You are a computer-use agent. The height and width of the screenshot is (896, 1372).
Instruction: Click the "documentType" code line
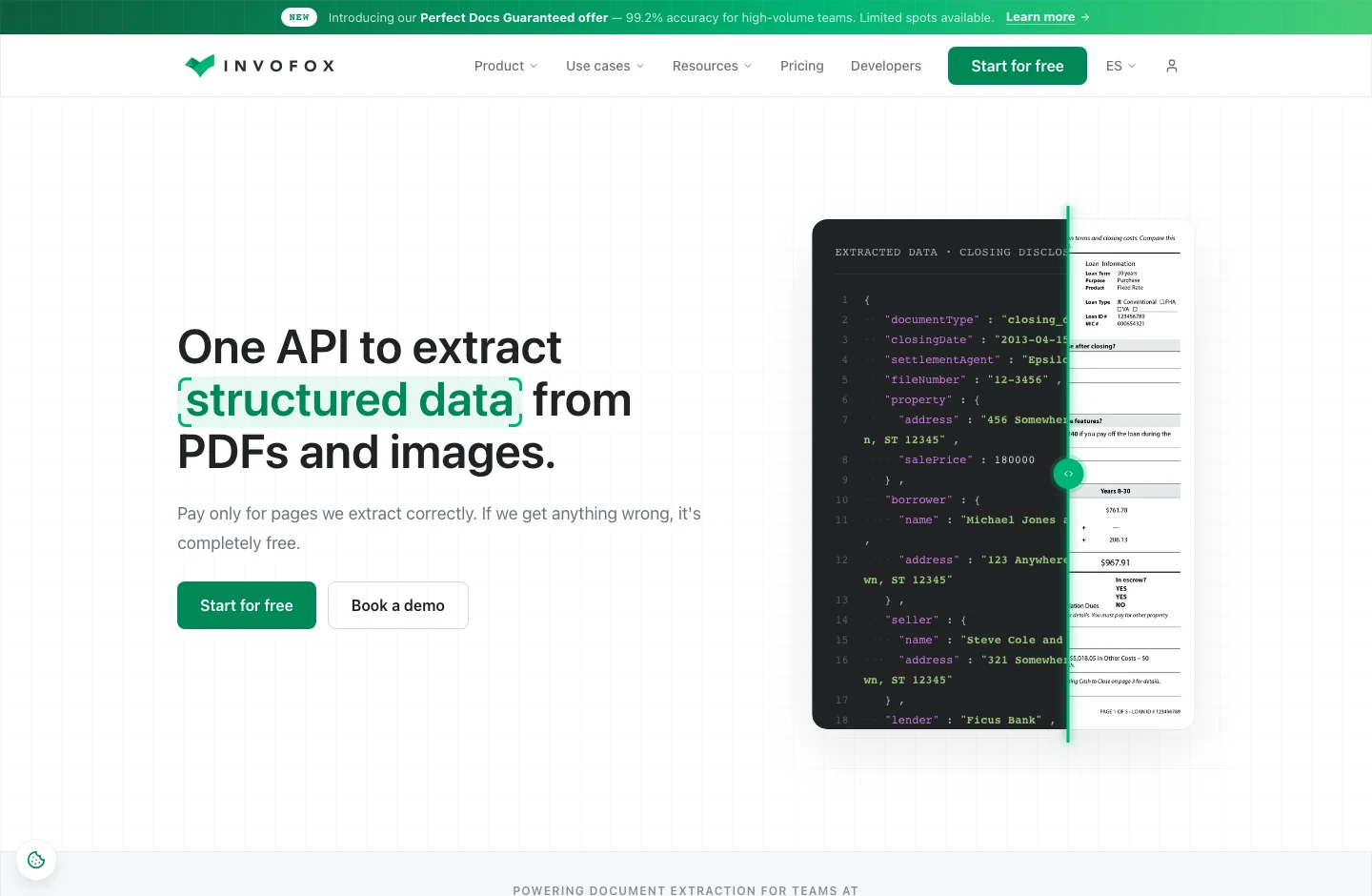(x=976, y=320)
